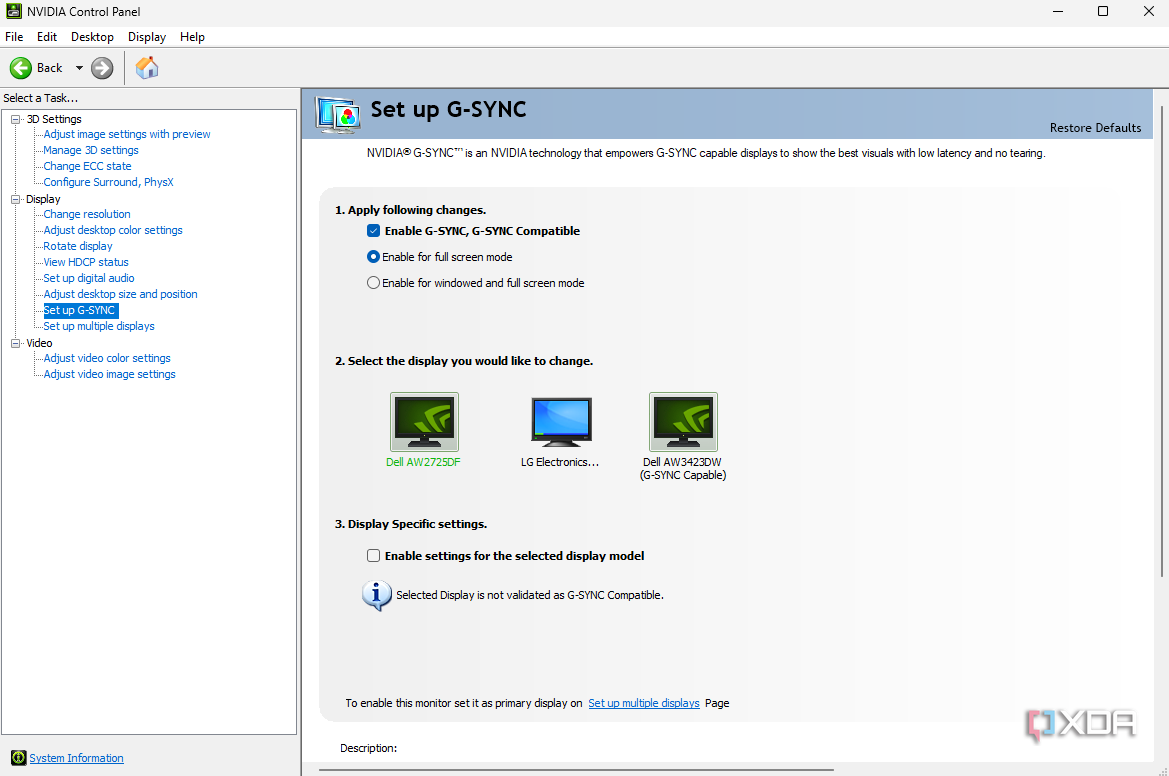This screenshot has height=776, width=1169.
Task: Click Restore Defaults
Action: click(1095, 127)
